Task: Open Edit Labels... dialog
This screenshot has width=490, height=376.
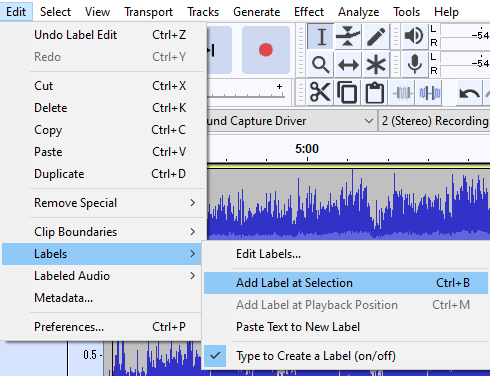Action: coord(346,254)
